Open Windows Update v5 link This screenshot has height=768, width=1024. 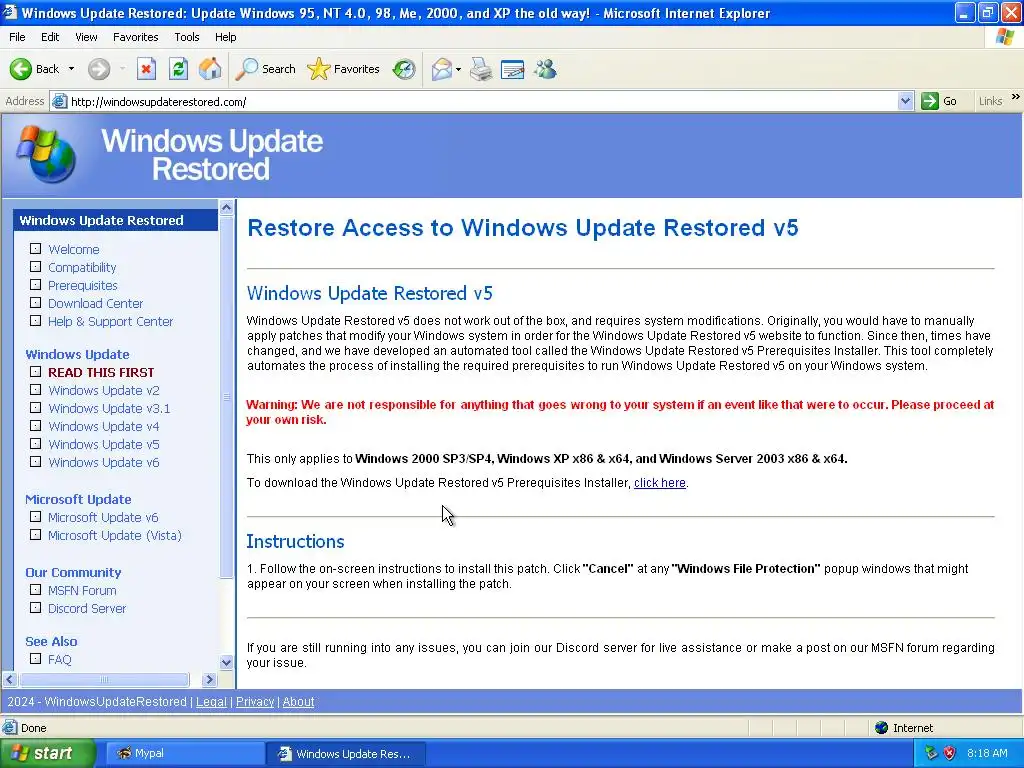[104, 444]
